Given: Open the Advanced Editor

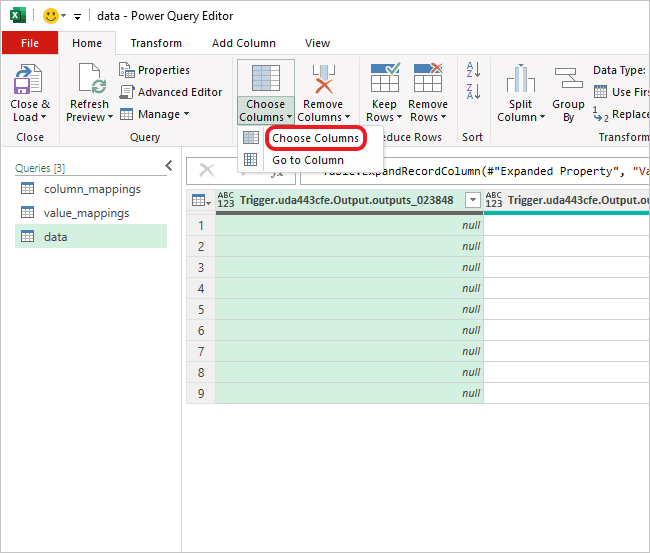Looking at the screenshot, I should pos(171,92).
